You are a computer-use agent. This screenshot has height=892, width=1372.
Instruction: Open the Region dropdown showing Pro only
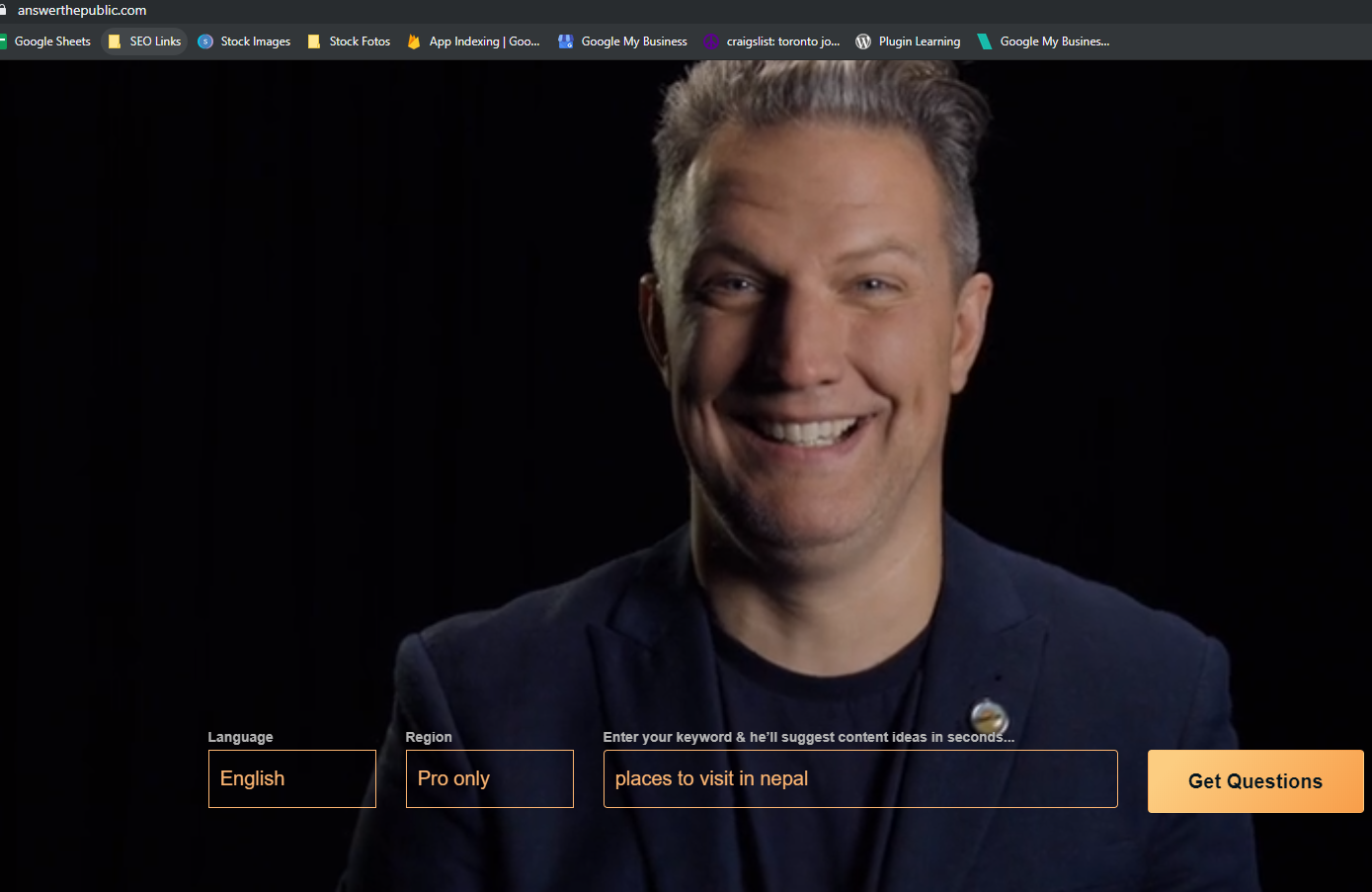point(489,778)
